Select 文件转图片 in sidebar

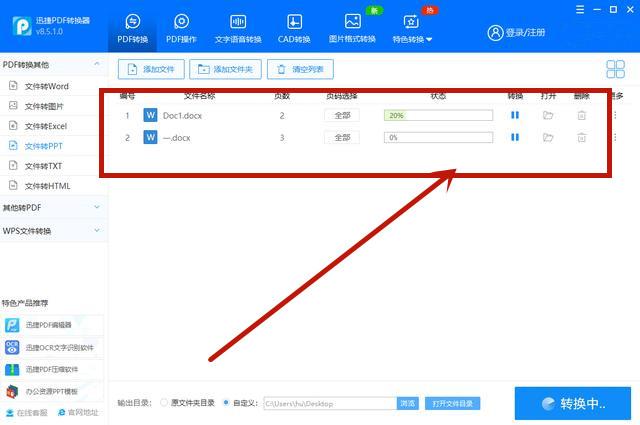click(44, 106)
